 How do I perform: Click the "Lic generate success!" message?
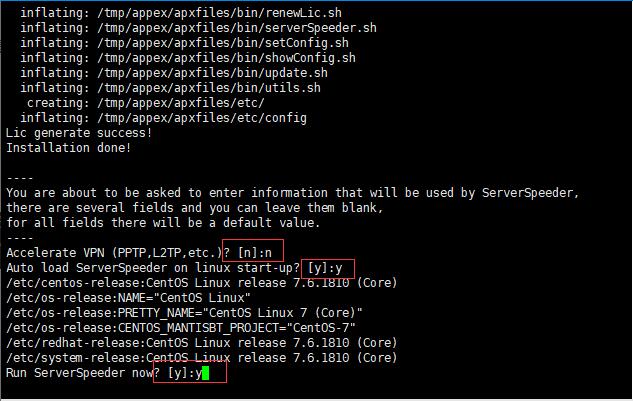pos(80,133)
